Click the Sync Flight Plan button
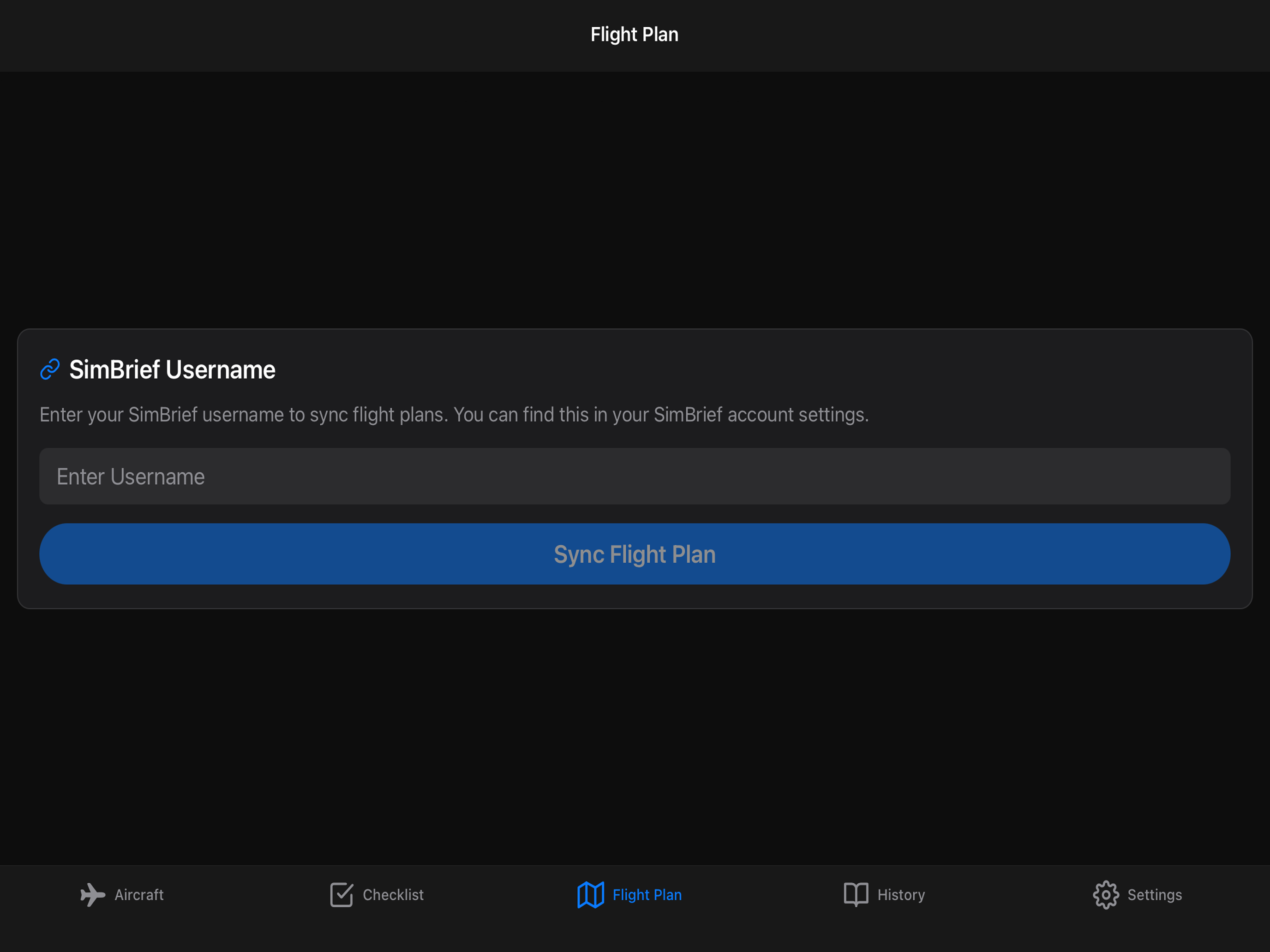The height and width of the screenshot is (952, 1270). 635,554
